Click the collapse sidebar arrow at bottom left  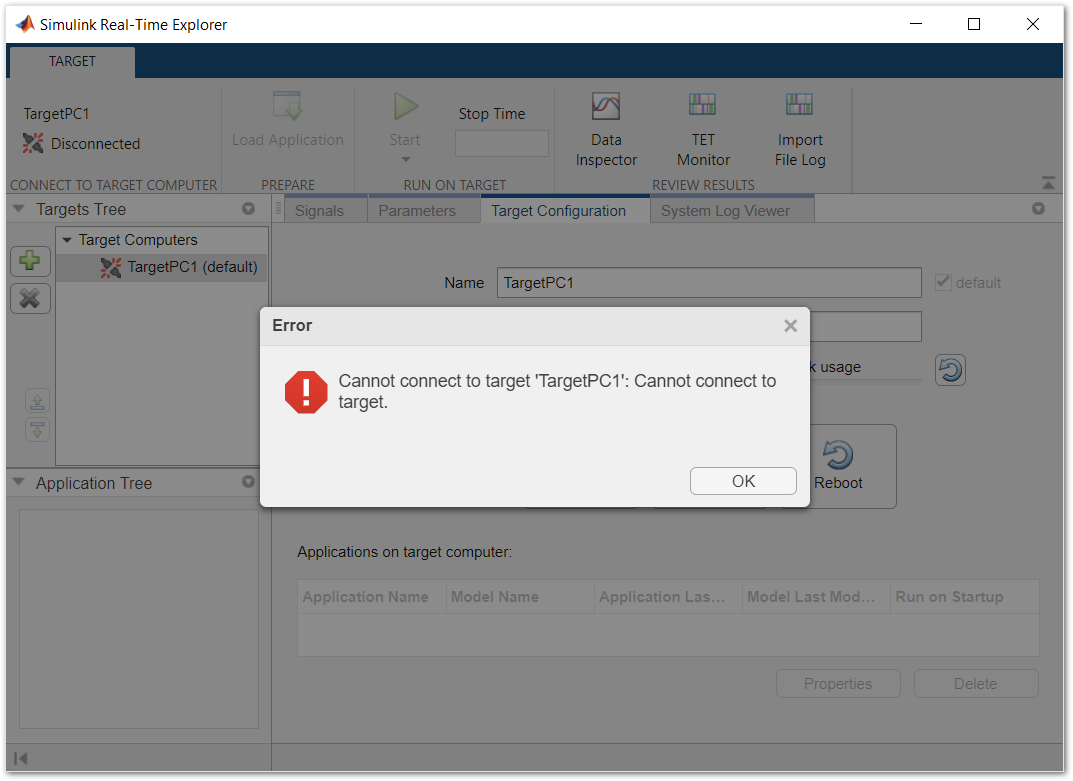[21, 758]
